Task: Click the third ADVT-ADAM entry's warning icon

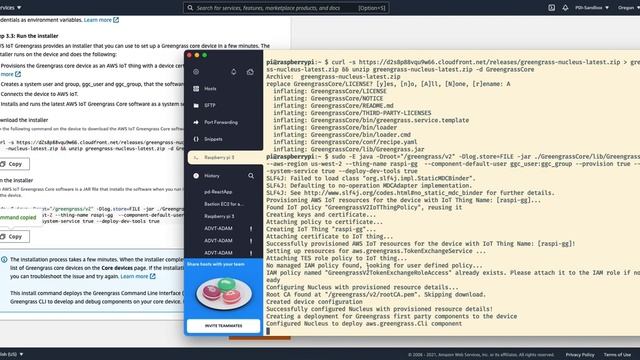Action: (251, 253)
